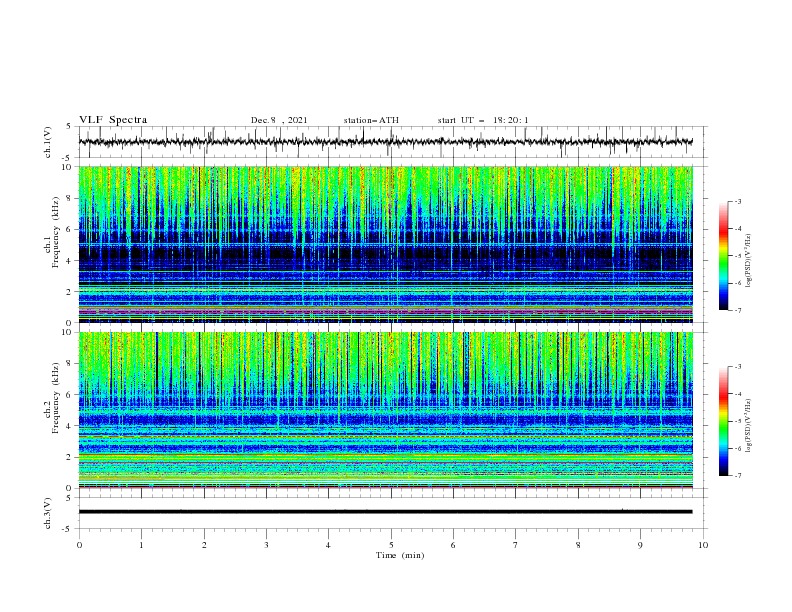792x612 pixels.
Task: Click the '2' tick on time axis
Action: click(204, 545)
